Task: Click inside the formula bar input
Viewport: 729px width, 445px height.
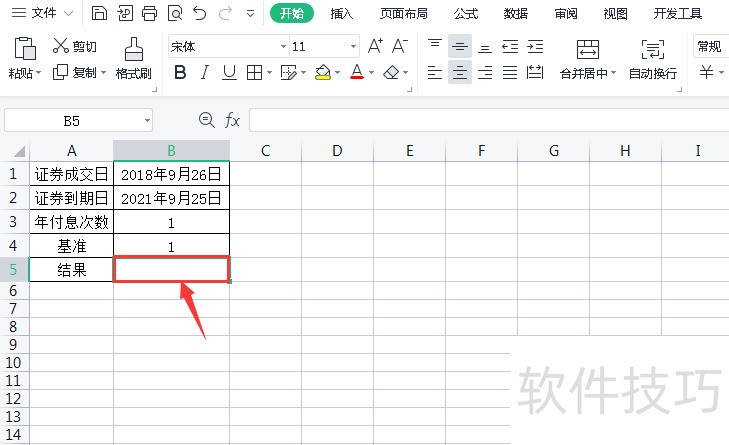Action: pyautogui.click(x=489, y=120)
